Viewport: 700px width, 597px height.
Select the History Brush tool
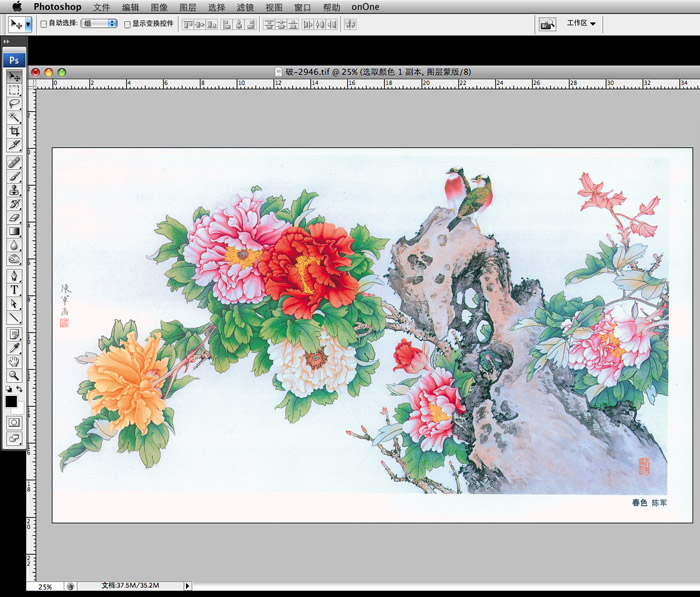[14, 204]
